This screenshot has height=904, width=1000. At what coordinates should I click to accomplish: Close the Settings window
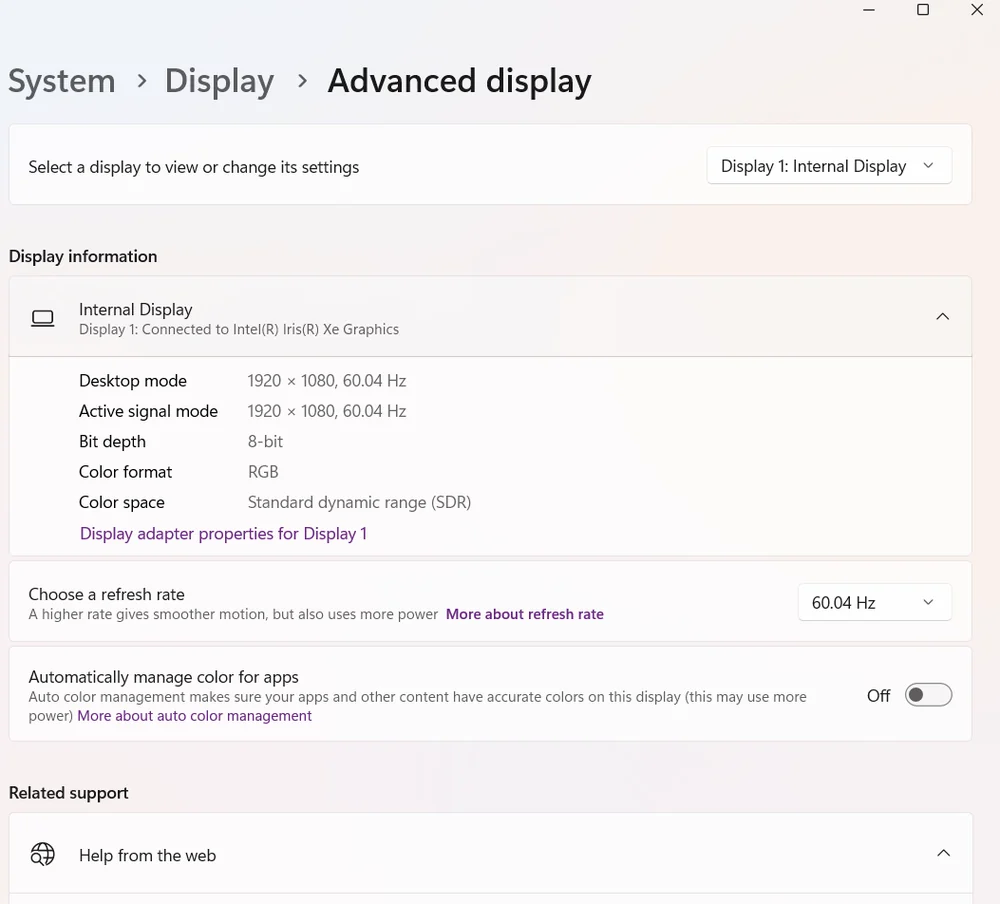pyautogui.click(x=976, y=10)
